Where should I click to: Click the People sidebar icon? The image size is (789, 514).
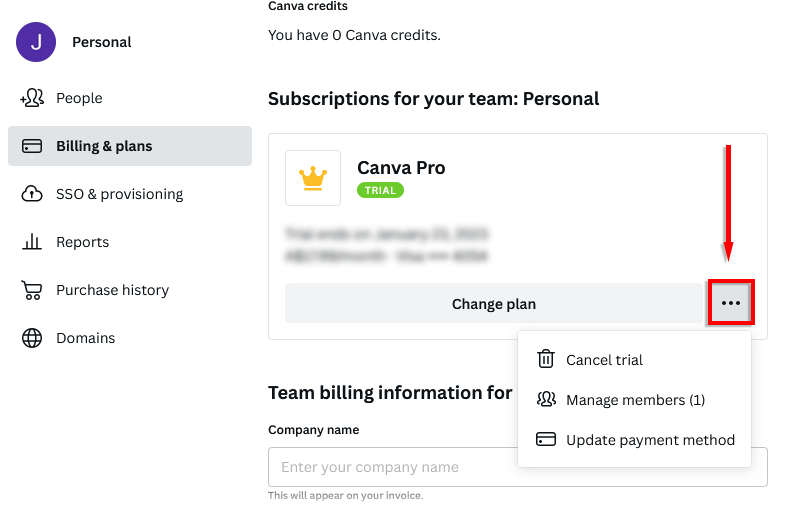[32, 98]
